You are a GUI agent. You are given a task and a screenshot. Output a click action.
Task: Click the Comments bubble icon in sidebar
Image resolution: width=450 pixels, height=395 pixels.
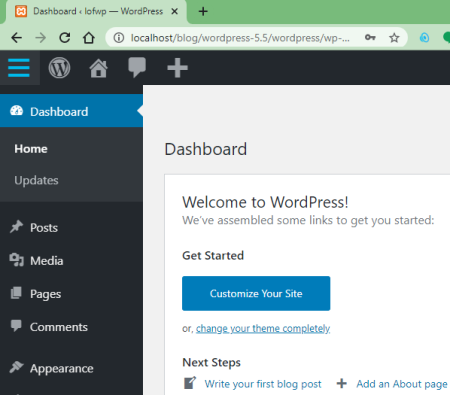point(16,326)
